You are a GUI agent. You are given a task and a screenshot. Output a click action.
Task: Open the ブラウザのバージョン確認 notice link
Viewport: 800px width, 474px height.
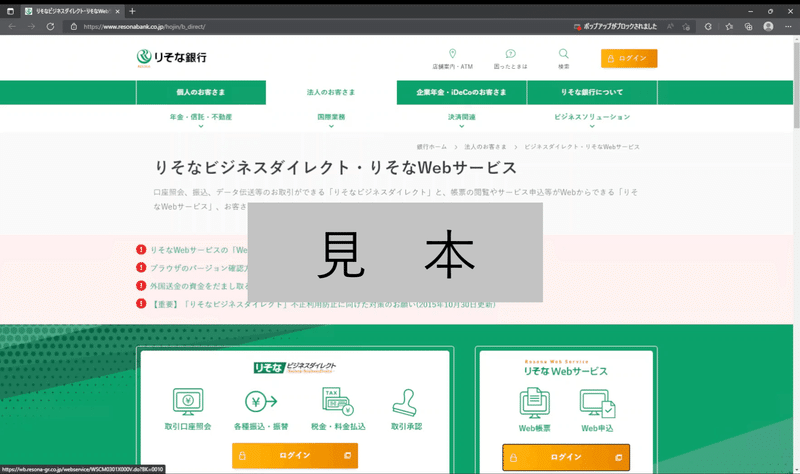[198, 268]
